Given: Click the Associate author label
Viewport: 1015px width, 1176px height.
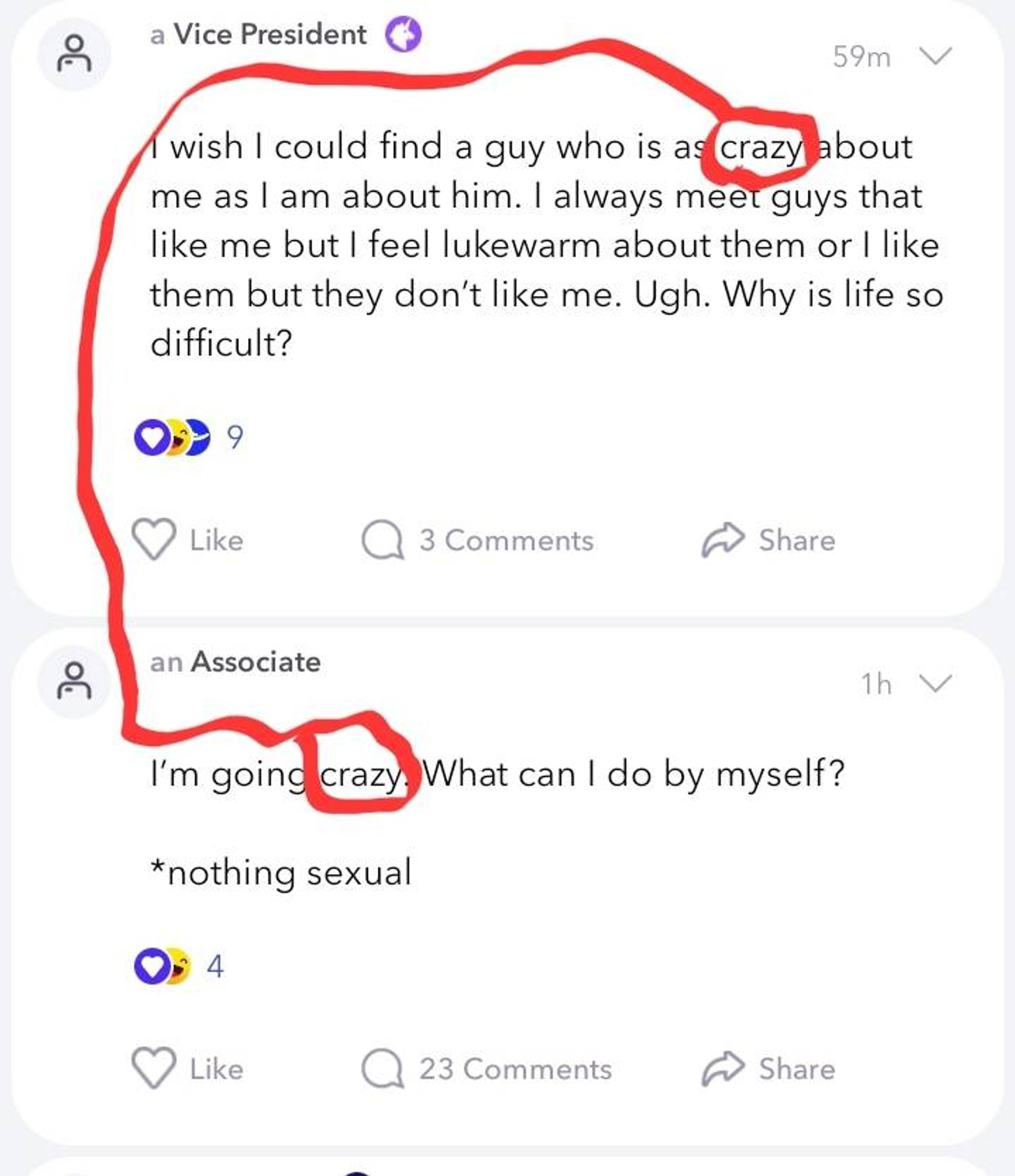Looking at the screenshot, I should 235,662.
